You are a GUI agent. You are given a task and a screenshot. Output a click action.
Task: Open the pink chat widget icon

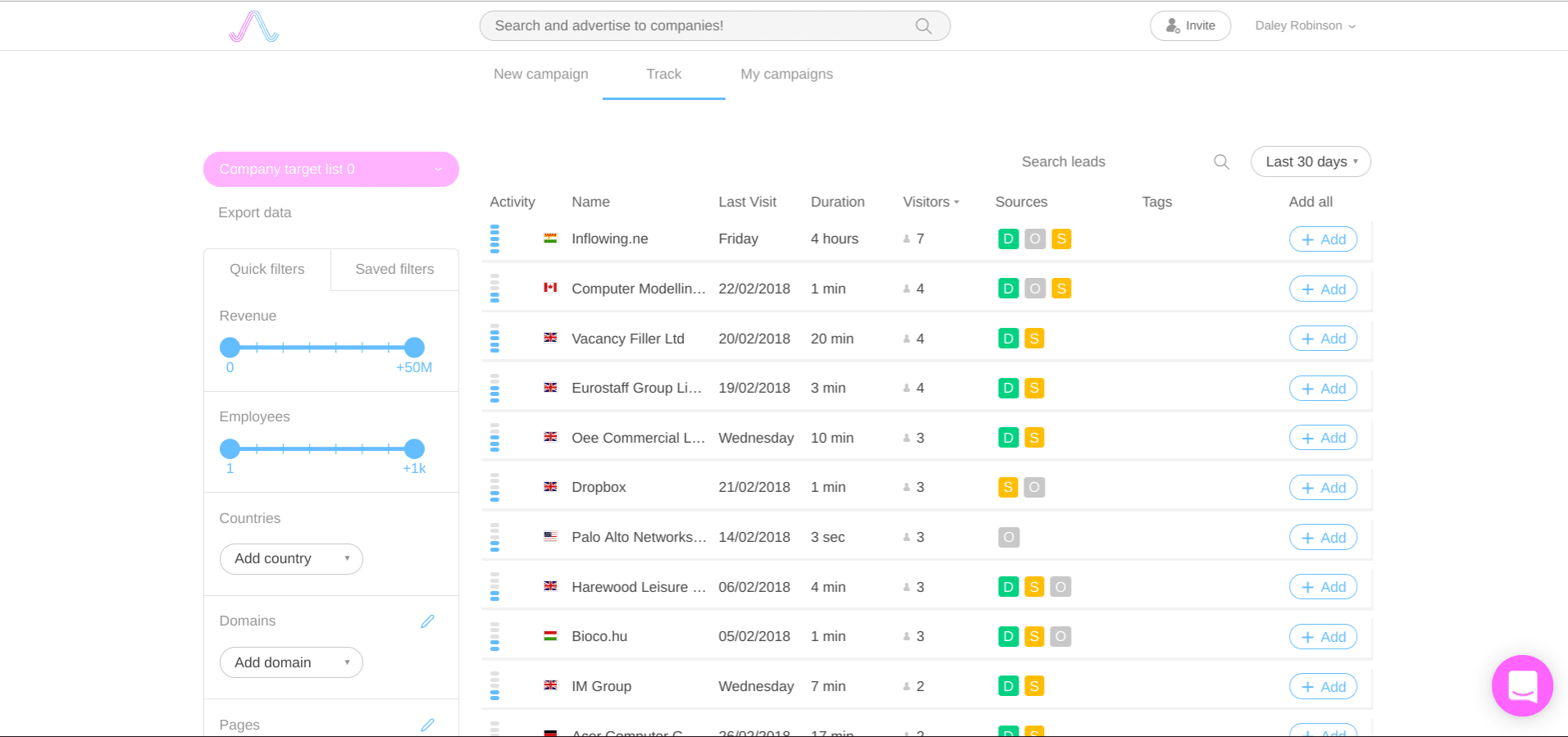click(x=1522, y=685)
